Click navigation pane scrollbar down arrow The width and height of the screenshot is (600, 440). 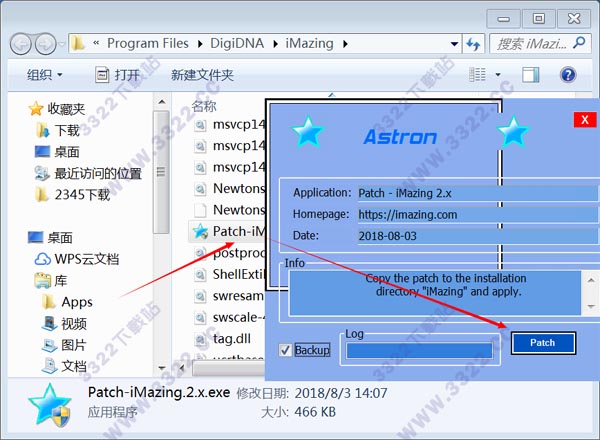tap(162, 368)
